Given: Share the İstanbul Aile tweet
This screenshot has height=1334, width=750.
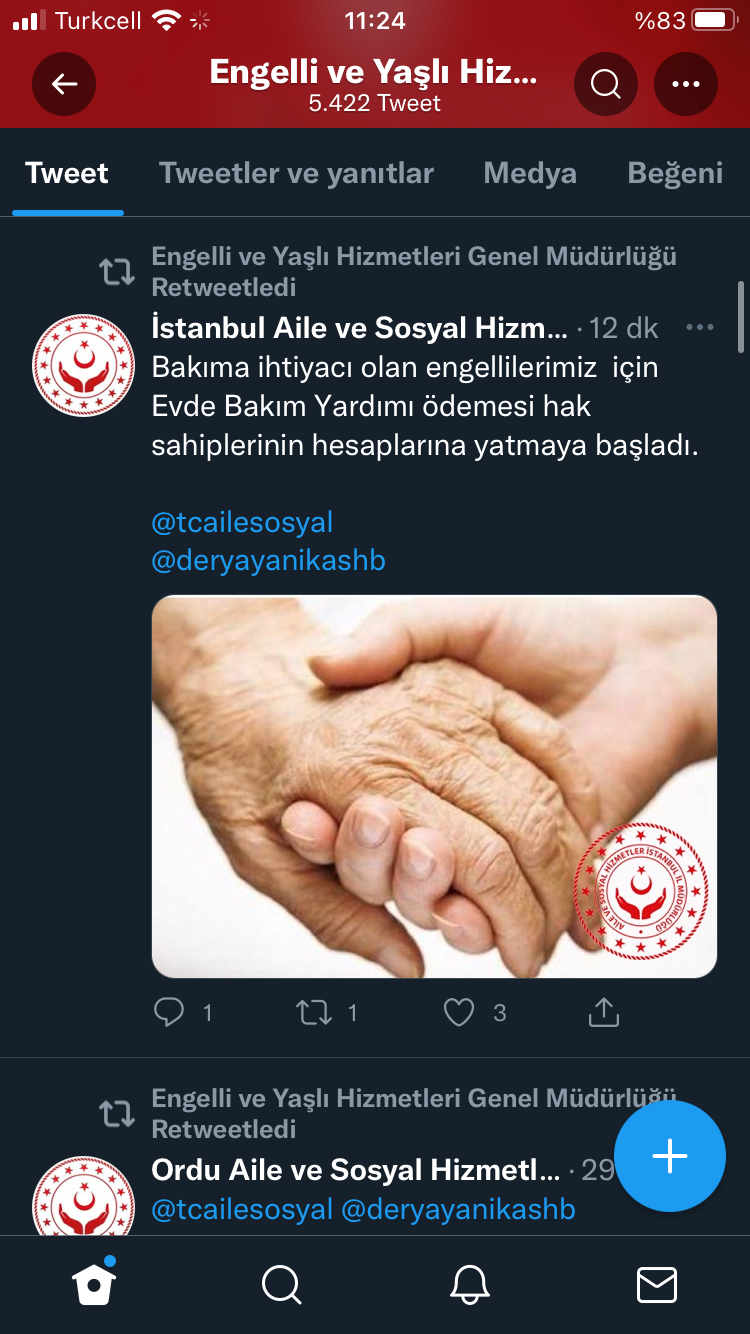Looking at the screenshot, I should pyautogui.click(x=604, y=1013).
